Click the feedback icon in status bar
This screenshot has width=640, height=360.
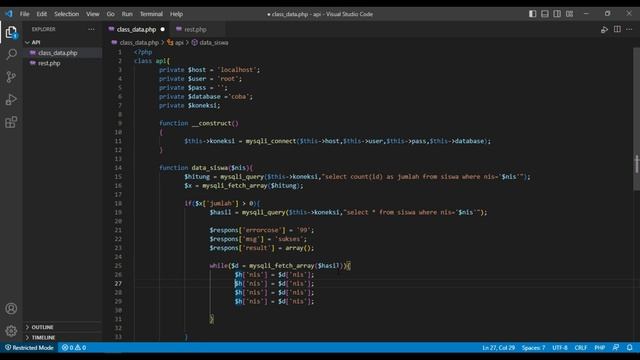coord(616,347)
